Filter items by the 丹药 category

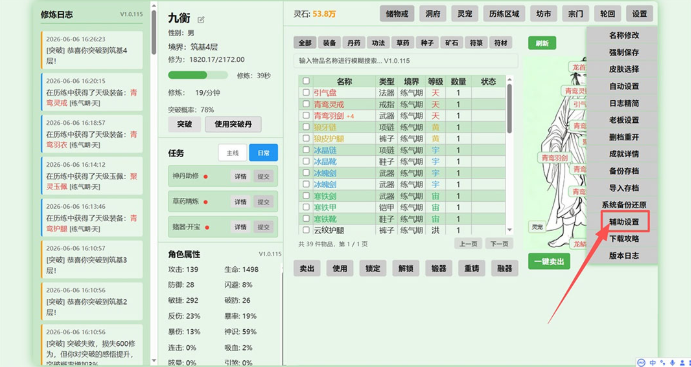(x=354, y=43)
